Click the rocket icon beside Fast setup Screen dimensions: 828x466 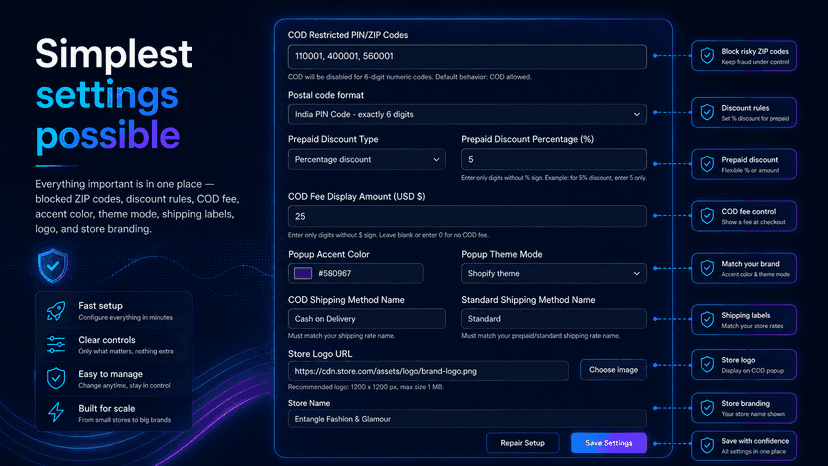(56, 311)
